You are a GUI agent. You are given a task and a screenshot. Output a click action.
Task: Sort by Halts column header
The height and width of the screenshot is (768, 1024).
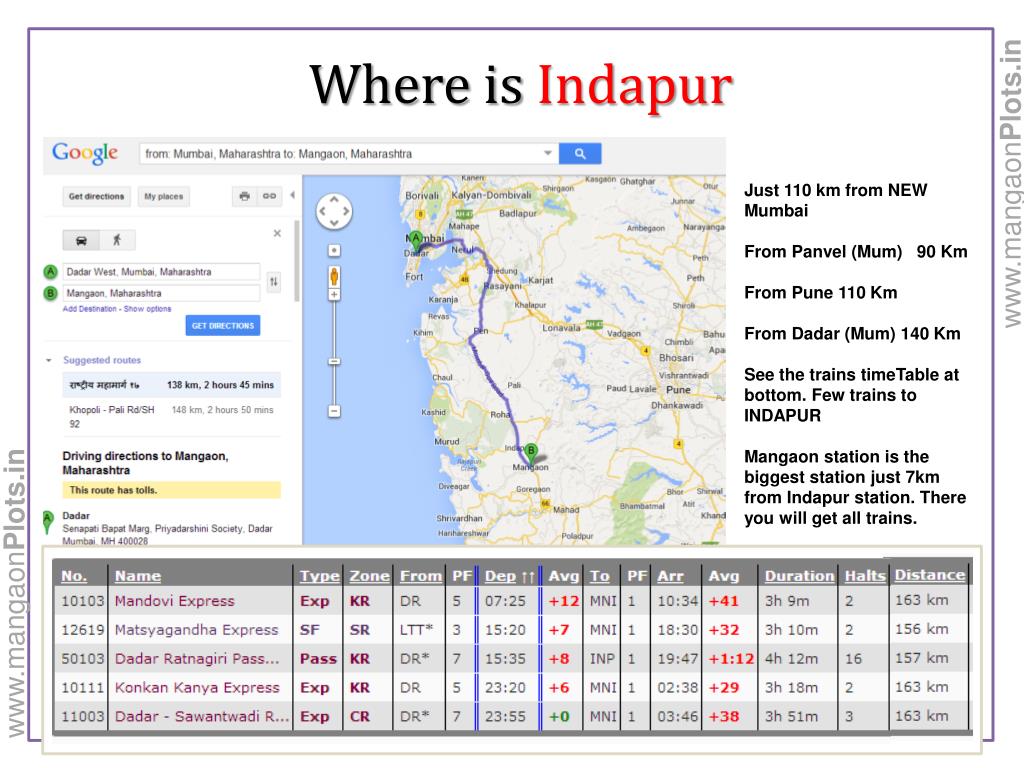[x=865, y=576]
